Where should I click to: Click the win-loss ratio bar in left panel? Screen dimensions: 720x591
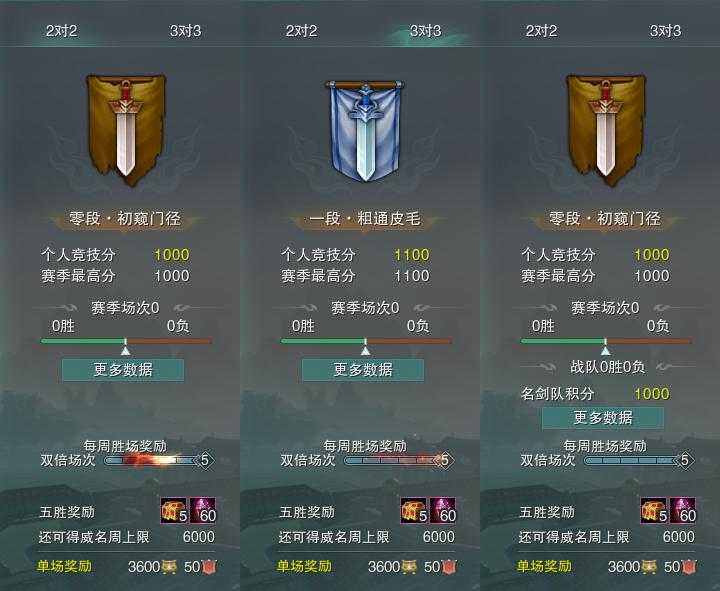(126, 341)
